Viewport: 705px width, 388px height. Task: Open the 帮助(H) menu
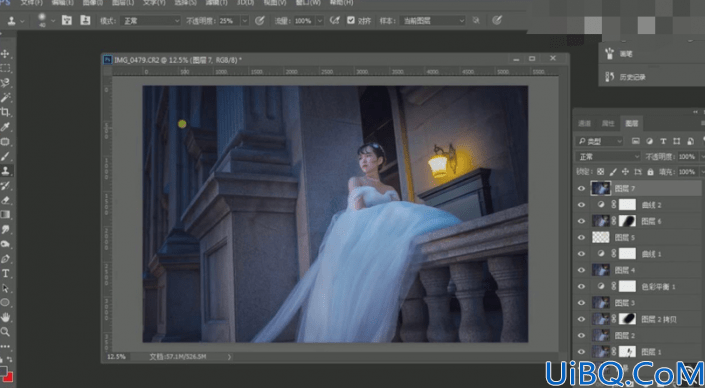click(342, 3)
